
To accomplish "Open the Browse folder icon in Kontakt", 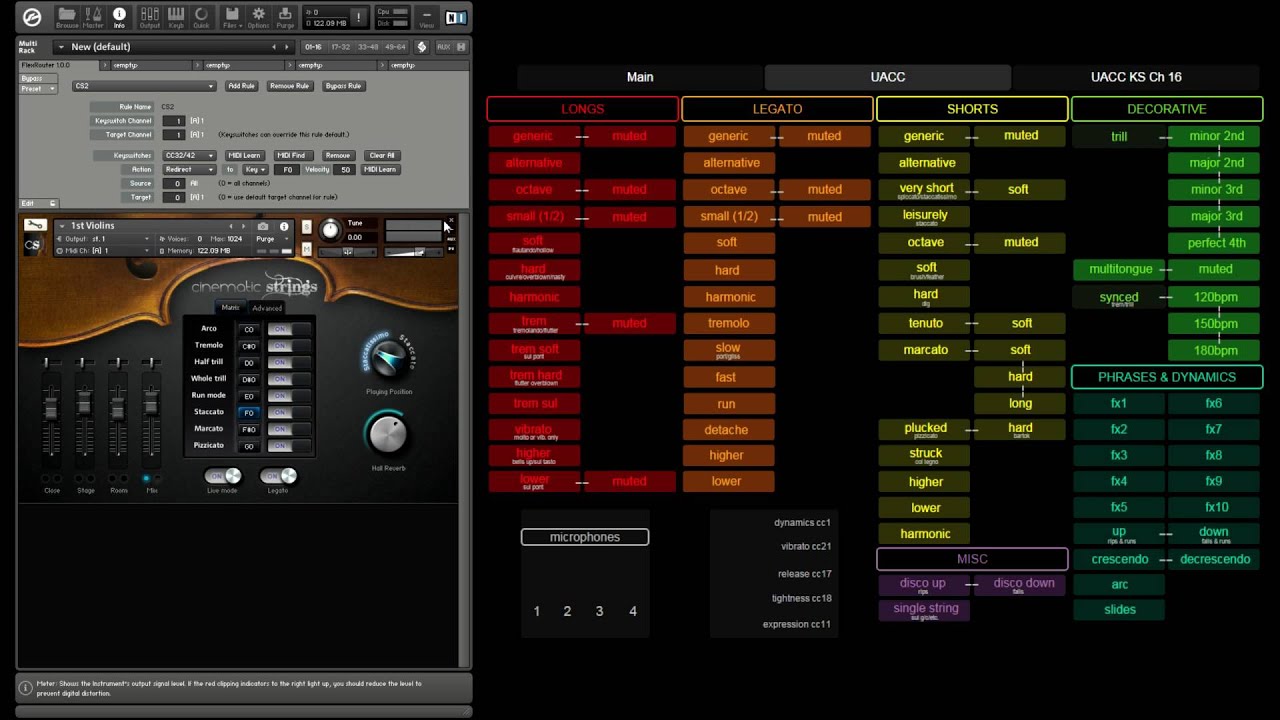I will point(67,16).
